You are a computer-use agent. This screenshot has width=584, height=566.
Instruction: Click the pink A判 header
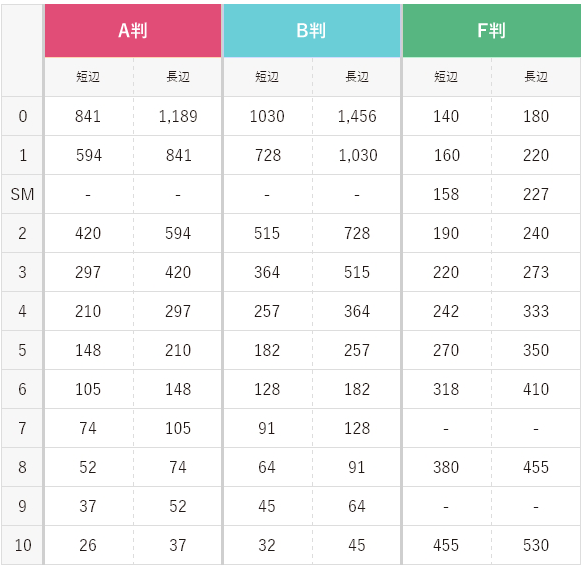(133, 31)
